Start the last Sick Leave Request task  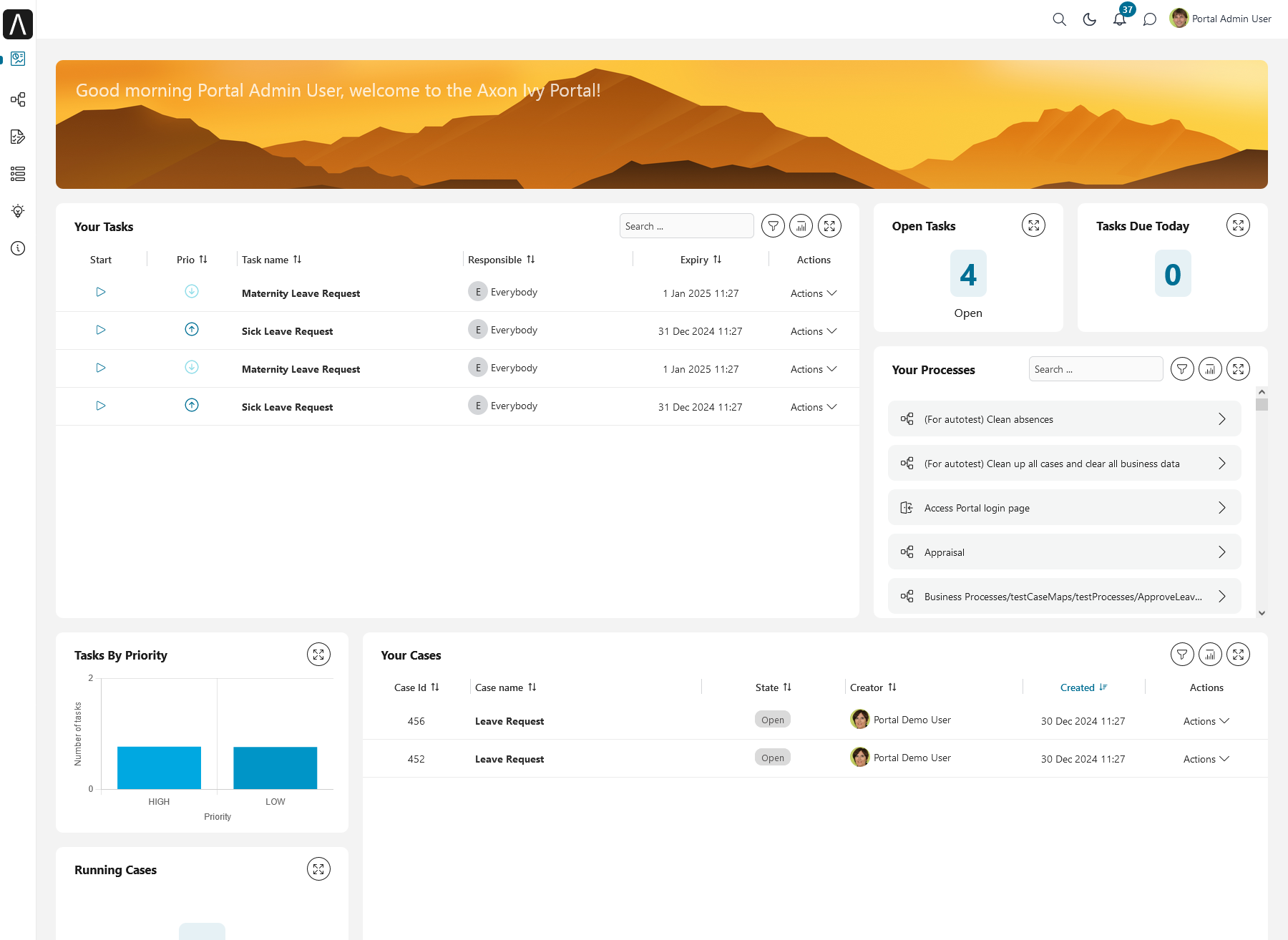(101, 406)
